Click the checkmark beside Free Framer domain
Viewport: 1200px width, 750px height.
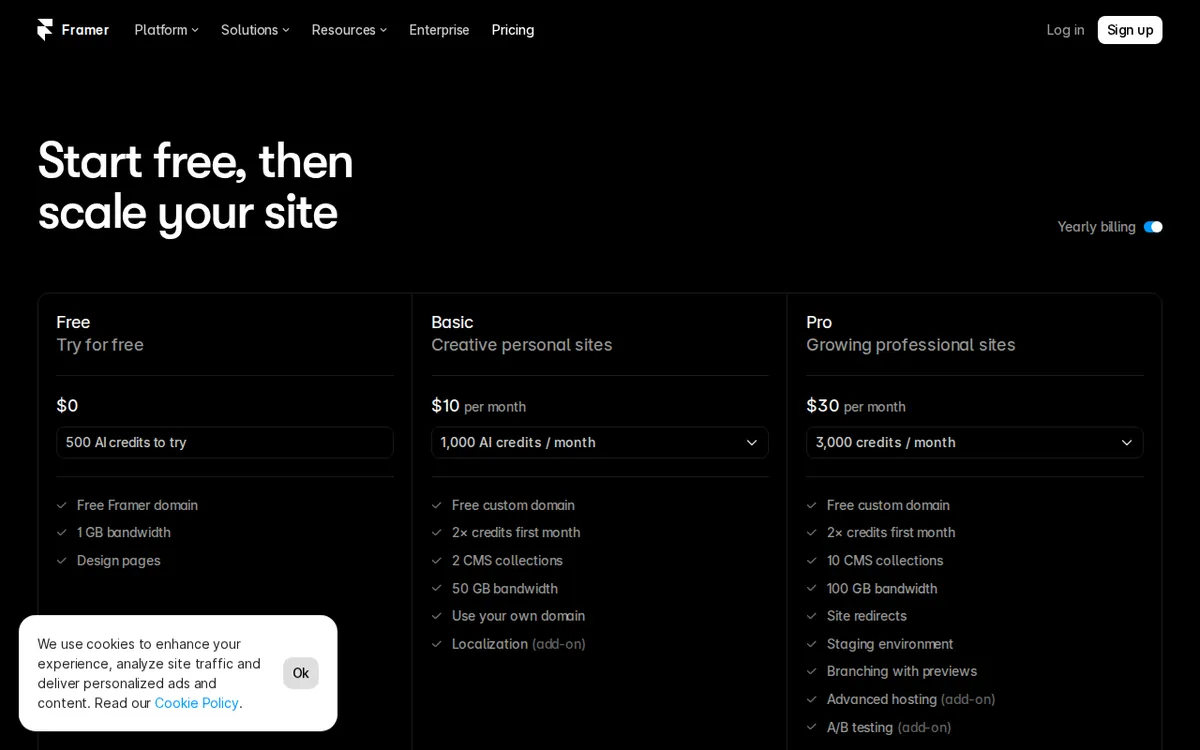coord(62,506)
